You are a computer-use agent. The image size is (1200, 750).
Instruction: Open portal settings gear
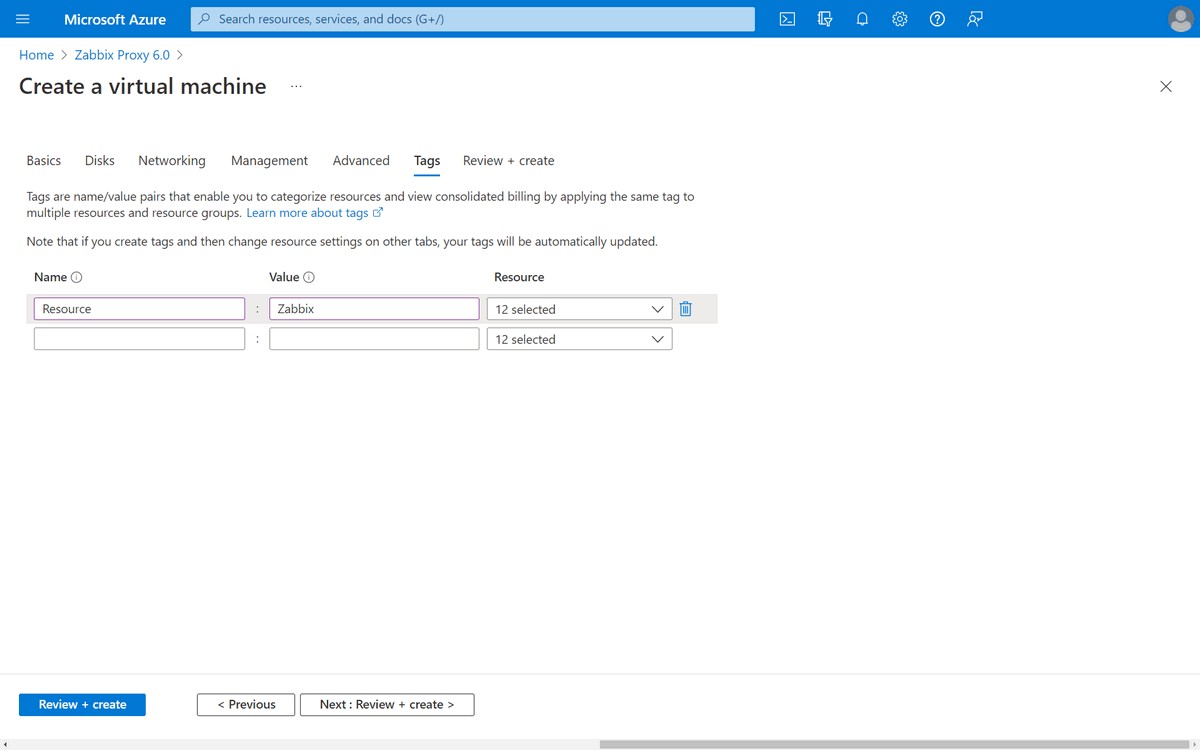click(900, 19)
